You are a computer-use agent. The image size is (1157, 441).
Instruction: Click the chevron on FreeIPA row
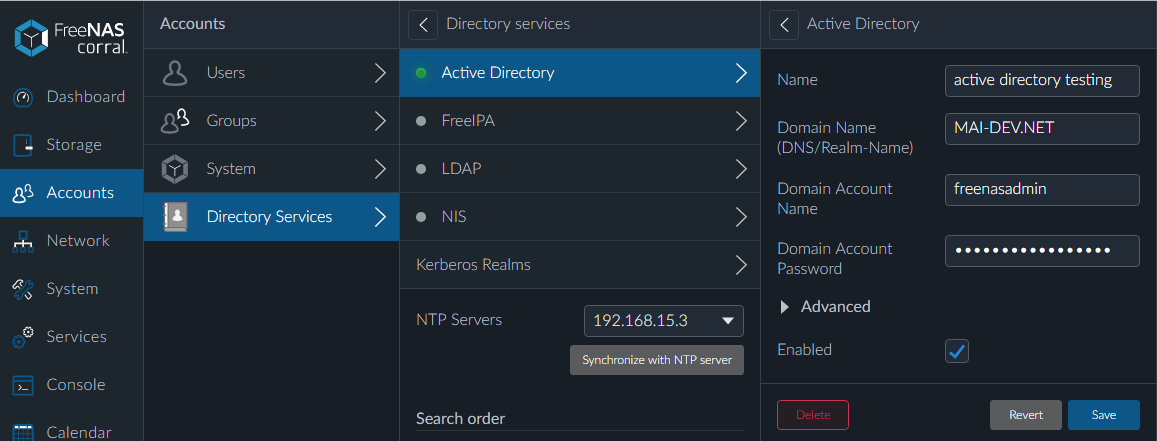pos(742,121)
